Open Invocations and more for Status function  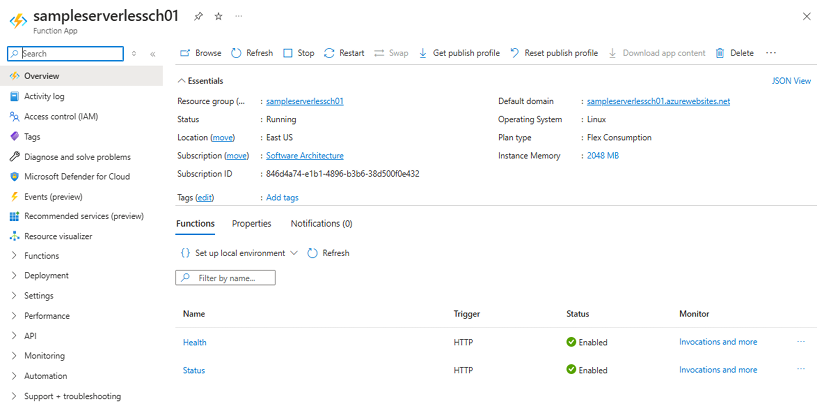[x=718, y=370]
